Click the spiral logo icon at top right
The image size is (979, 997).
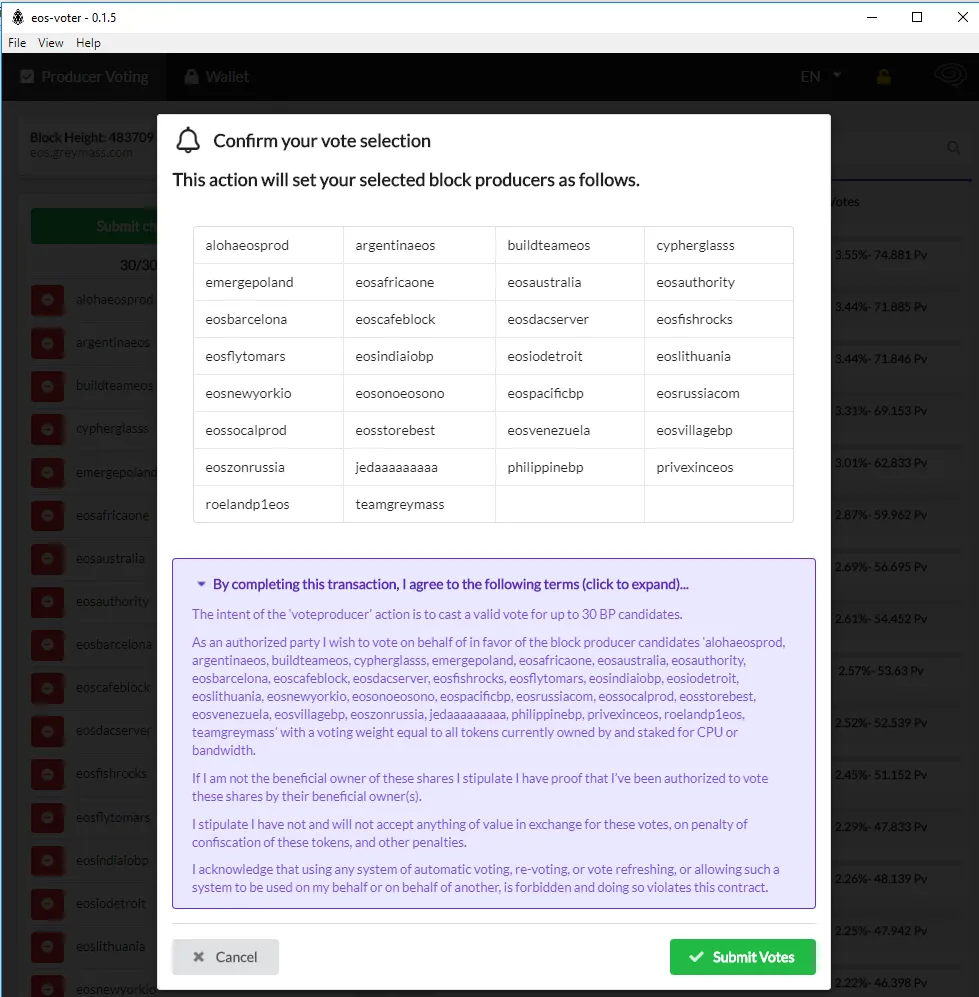click(x=950, y=76)
